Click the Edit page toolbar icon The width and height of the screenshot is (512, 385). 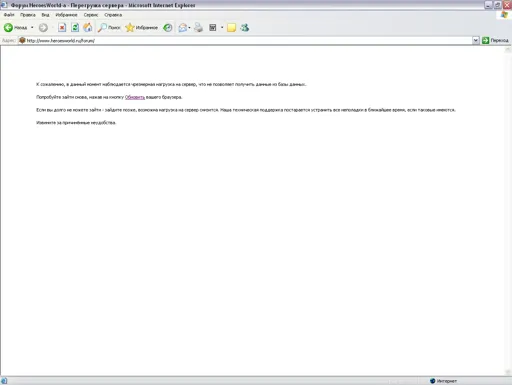tap(213, 28)
